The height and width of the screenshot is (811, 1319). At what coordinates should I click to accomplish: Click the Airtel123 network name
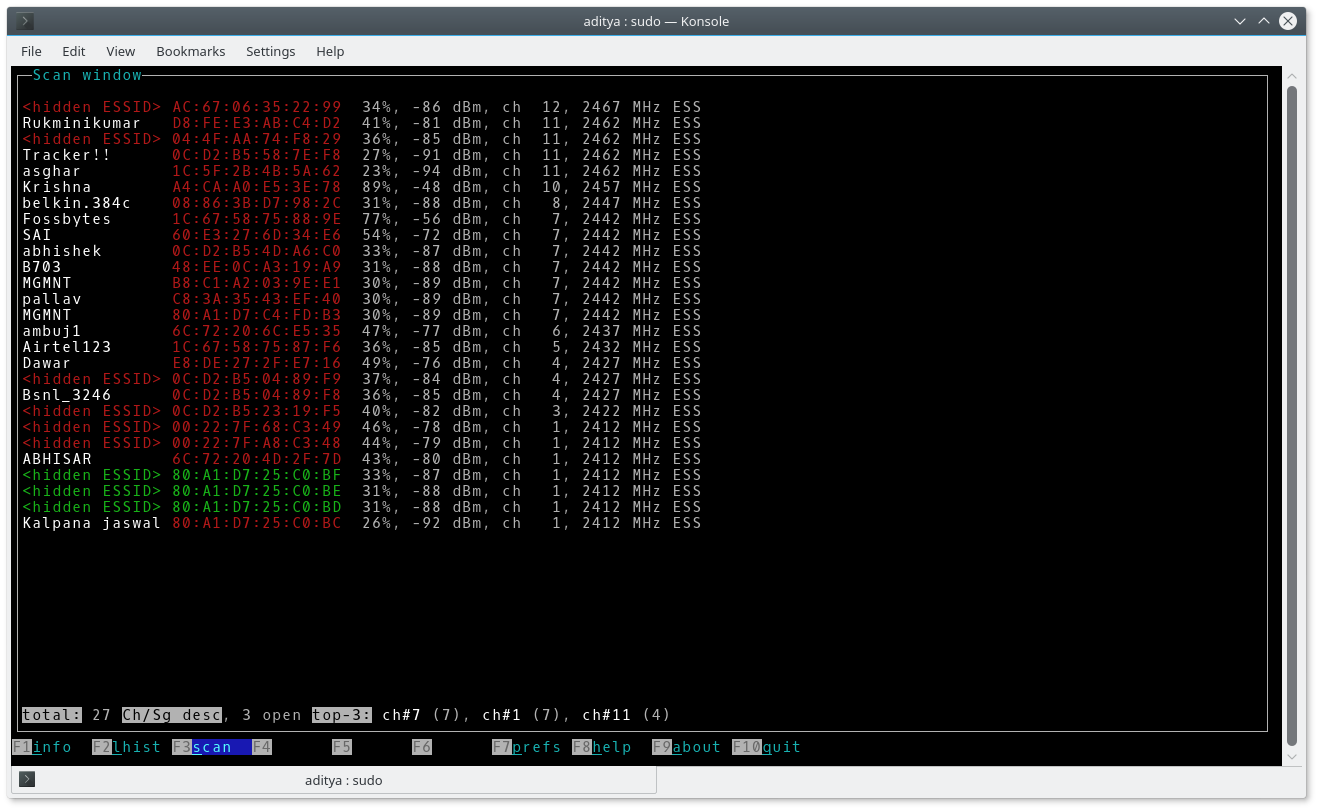tap(67, 347)
